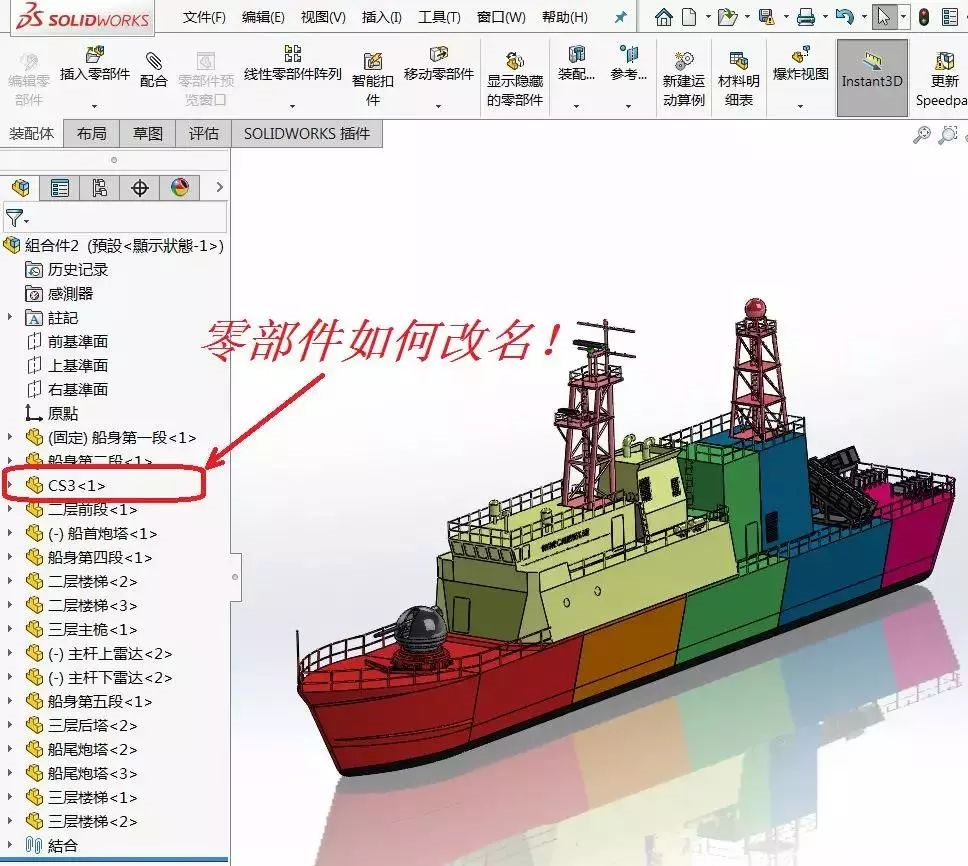The height and width of the screenshot is (866, 968).
Task: Pin the menu bar with pushpin icon
Action: pos(620,17)
